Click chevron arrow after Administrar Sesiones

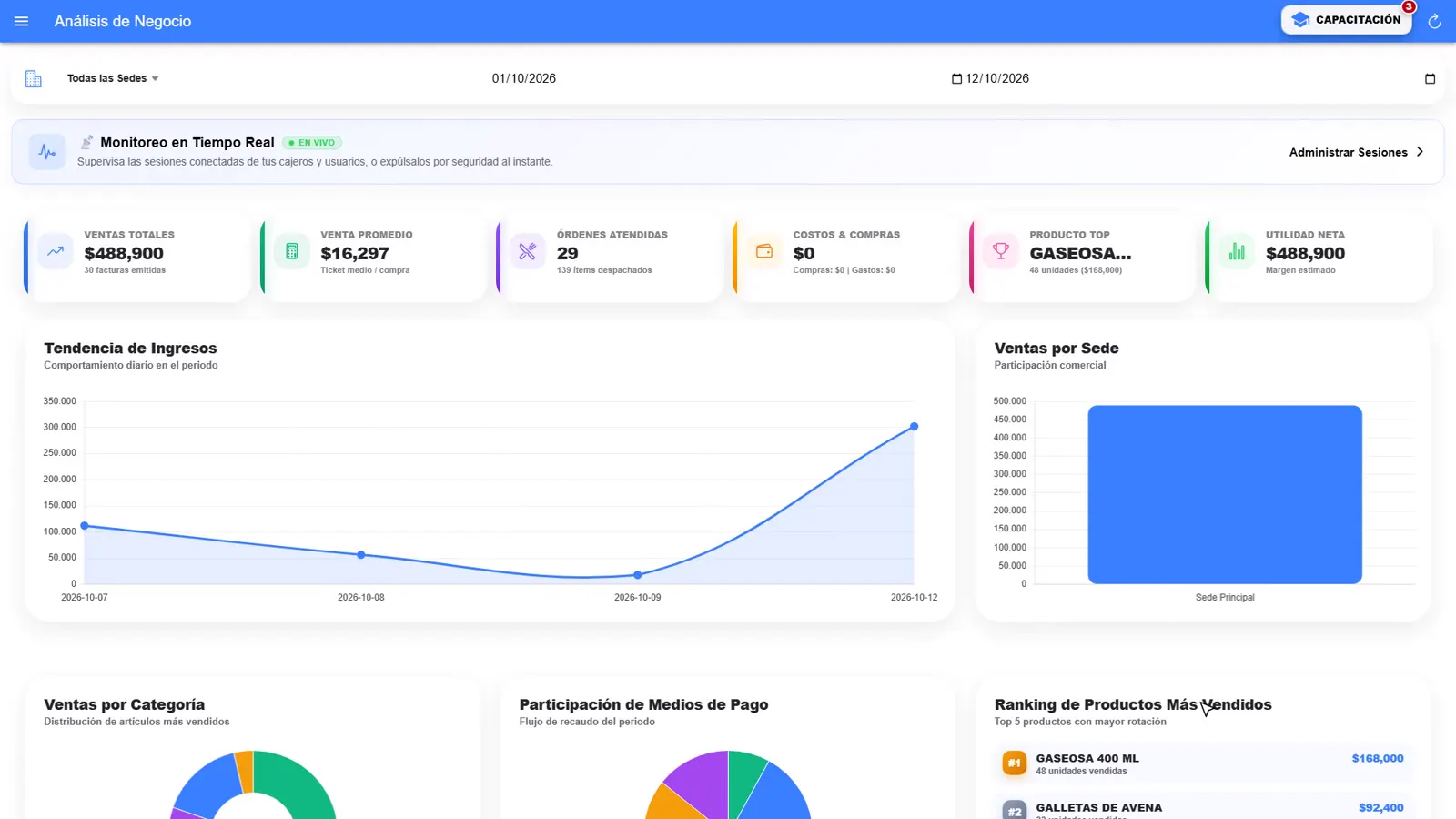(x=1420, y=152)
